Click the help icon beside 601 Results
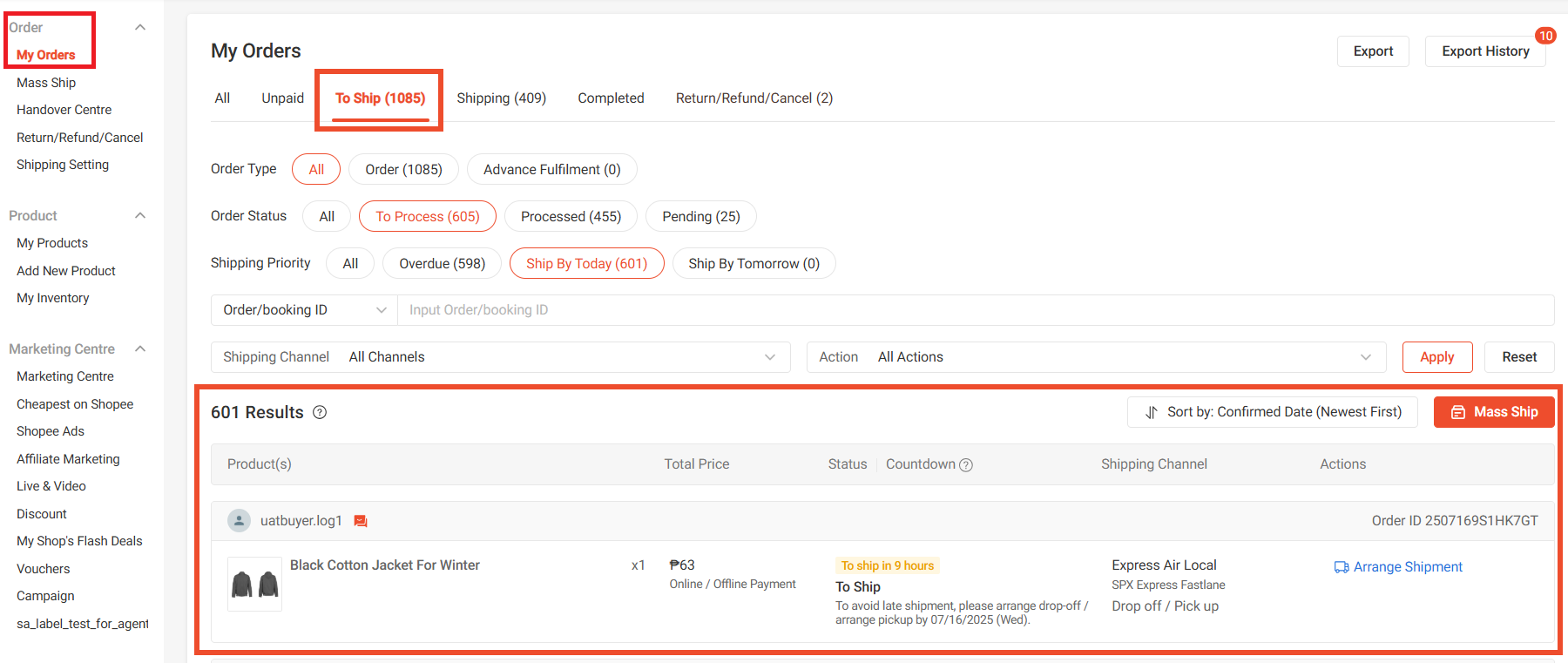 pyautogui.click(x=320, y=412)
